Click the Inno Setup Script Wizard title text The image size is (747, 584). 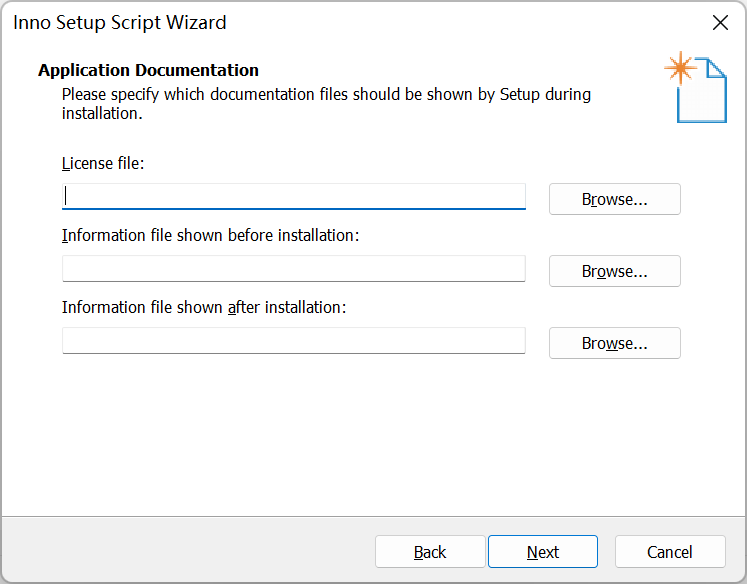pyautogui.click(x=120, y=22)
